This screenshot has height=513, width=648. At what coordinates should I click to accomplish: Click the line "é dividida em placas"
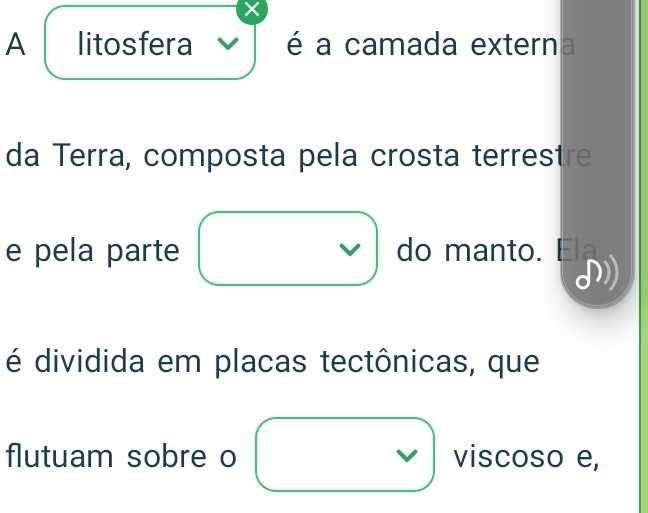[x=156, y=362]
